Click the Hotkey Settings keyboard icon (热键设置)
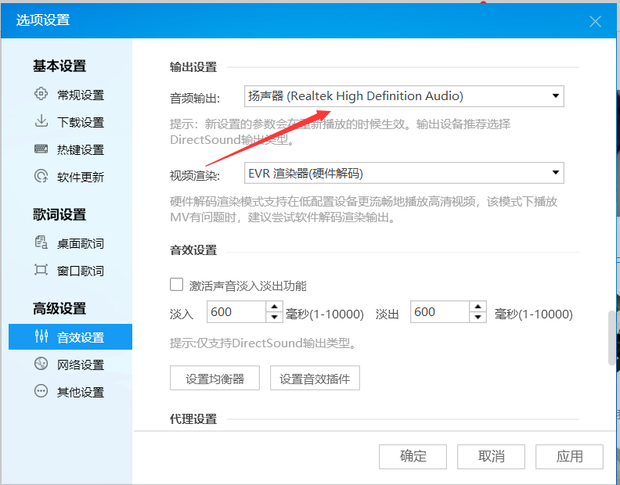Viewport: 620px width, 485px height. (41, 150)
